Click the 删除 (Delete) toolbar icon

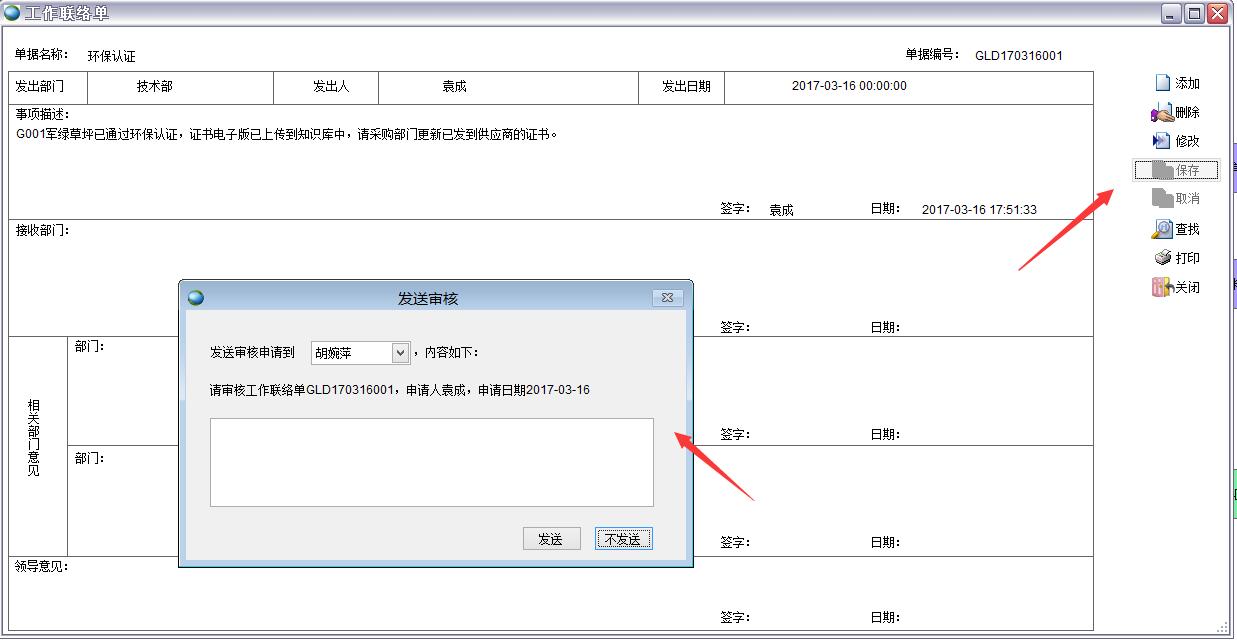point(1162,112)
